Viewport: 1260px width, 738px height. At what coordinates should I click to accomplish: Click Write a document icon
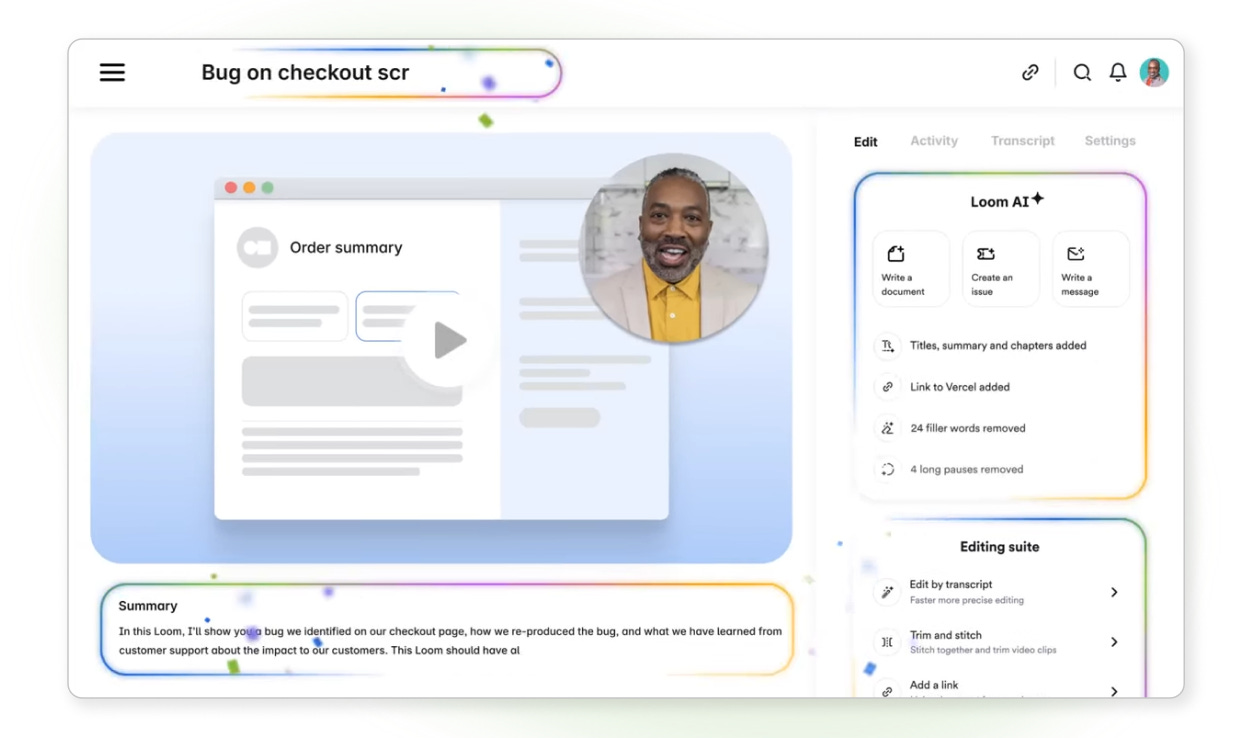(896, 254)
